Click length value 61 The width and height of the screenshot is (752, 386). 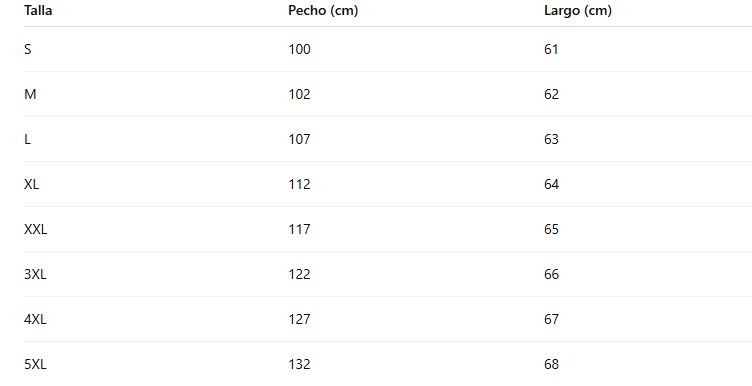point(551,49)
